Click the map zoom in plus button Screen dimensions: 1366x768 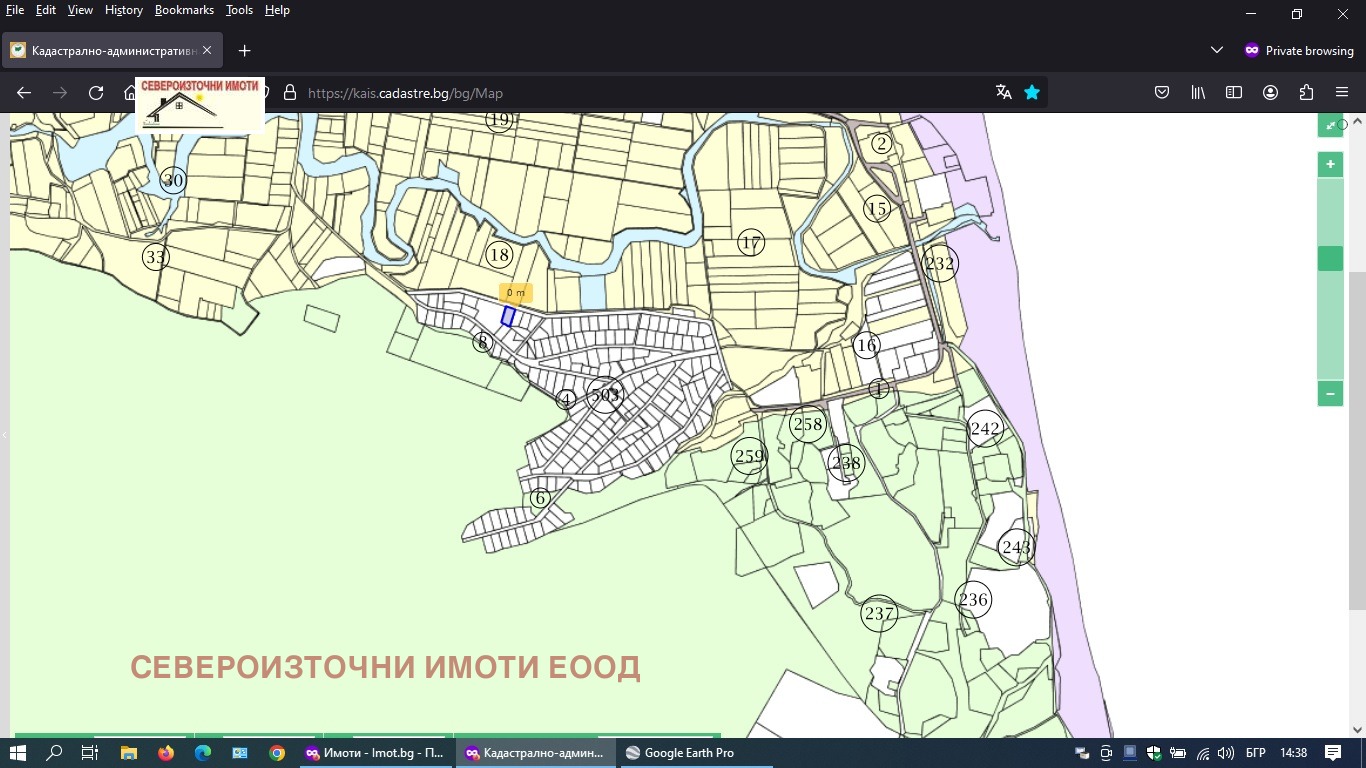tap(1330, 164)
